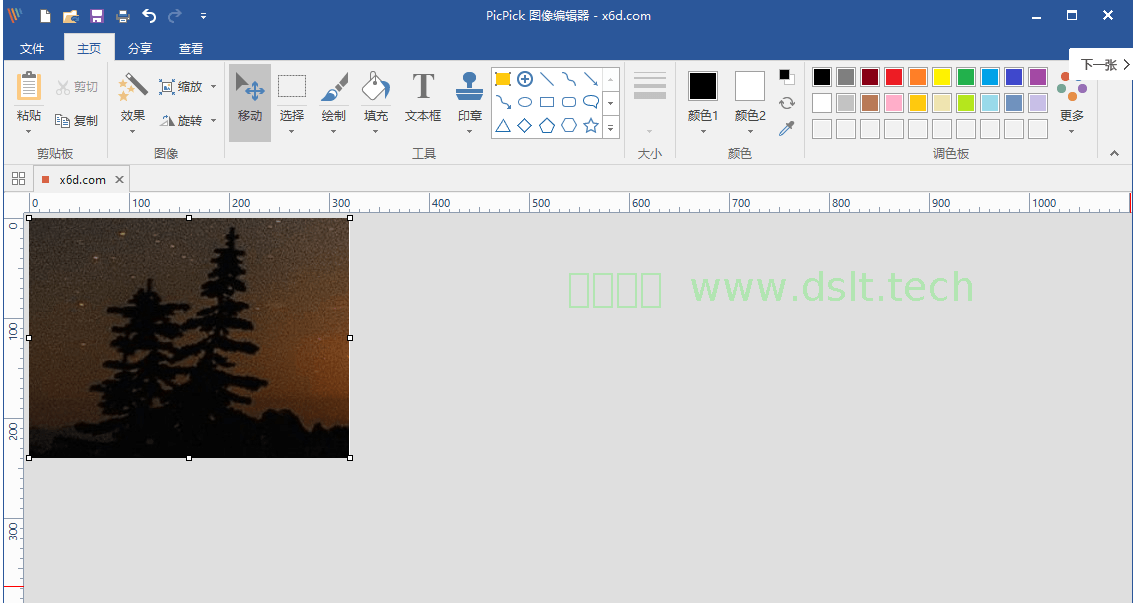1135x603 pixels.
Task: Pick the rounded rectangle shape
Action: 569,102
